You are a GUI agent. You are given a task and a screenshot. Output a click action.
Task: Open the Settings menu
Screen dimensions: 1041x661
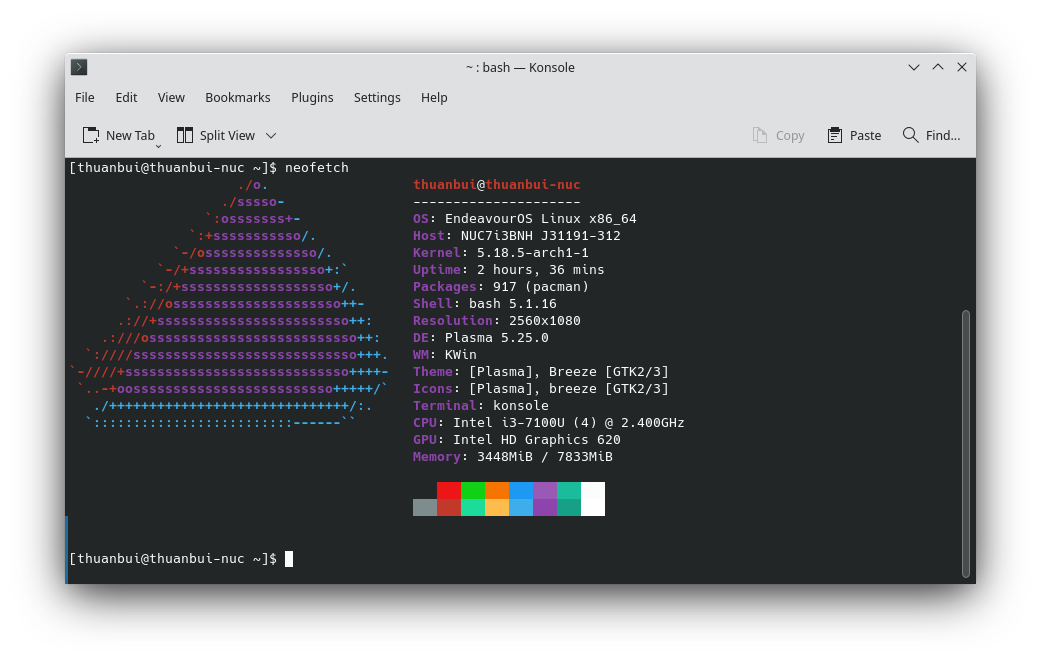coord(377,97)
